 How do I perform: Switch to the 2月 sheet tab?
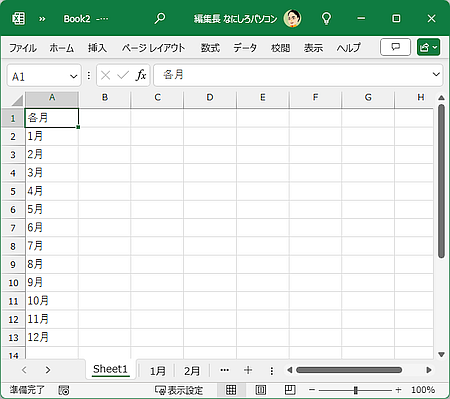tap(192, 371)
